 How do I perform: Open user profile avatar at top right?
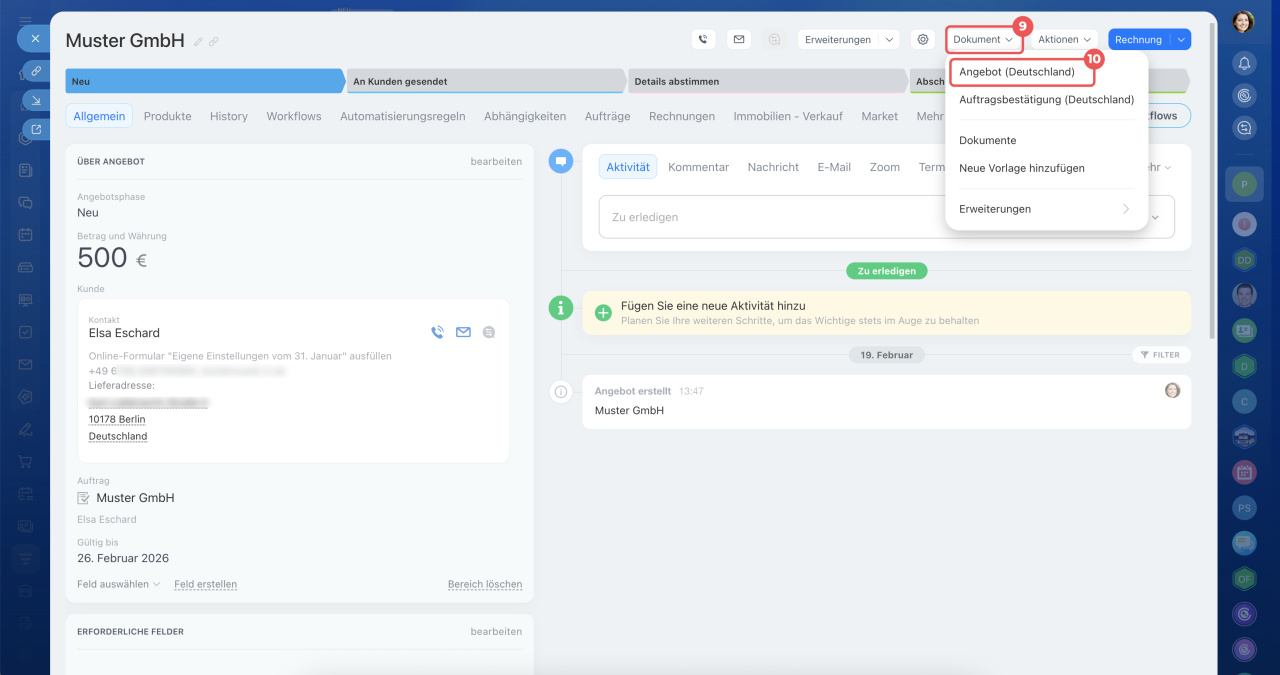pos(1243,22)
